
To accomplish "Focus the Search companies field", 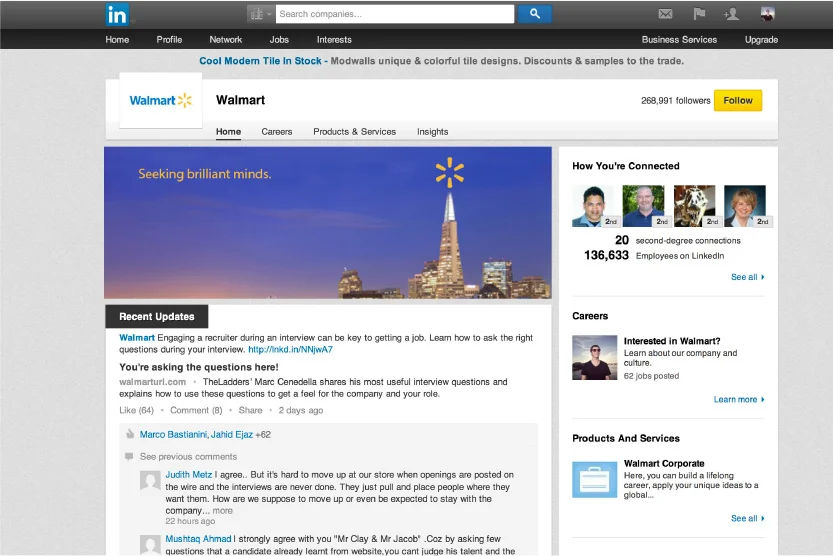I will tap(395, 14).
